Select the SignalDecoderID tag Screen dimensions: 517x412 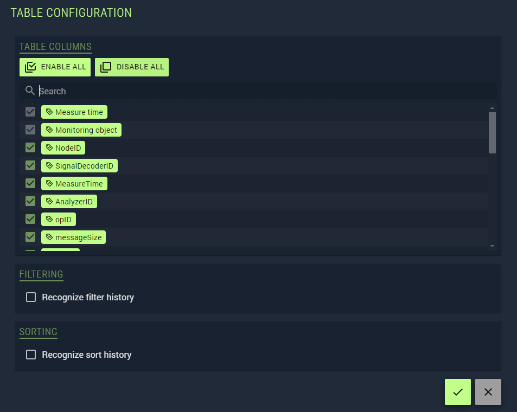point(79,166)
